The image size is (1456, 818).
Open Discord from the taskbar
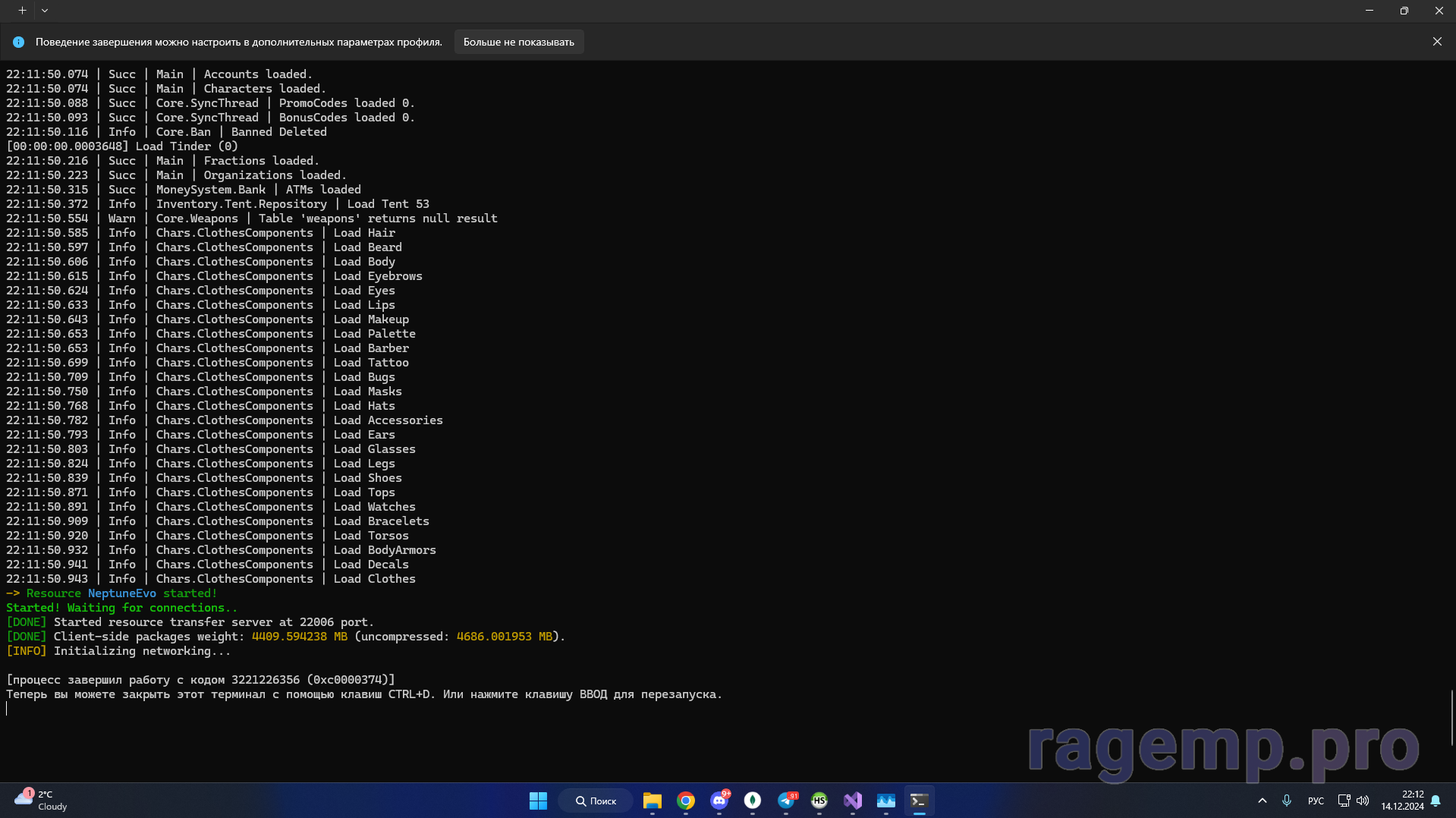pos(719,801)
